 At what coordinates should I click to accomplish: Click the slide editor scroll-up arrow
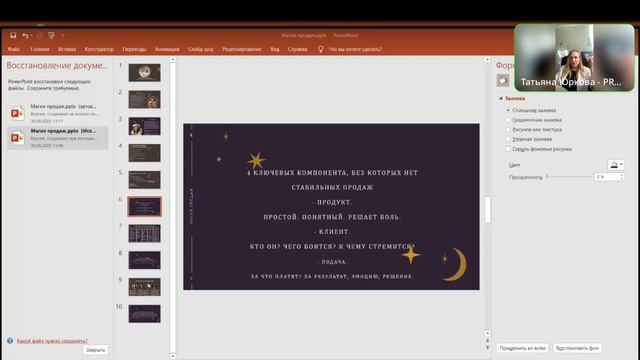click(x=487, y=60)
